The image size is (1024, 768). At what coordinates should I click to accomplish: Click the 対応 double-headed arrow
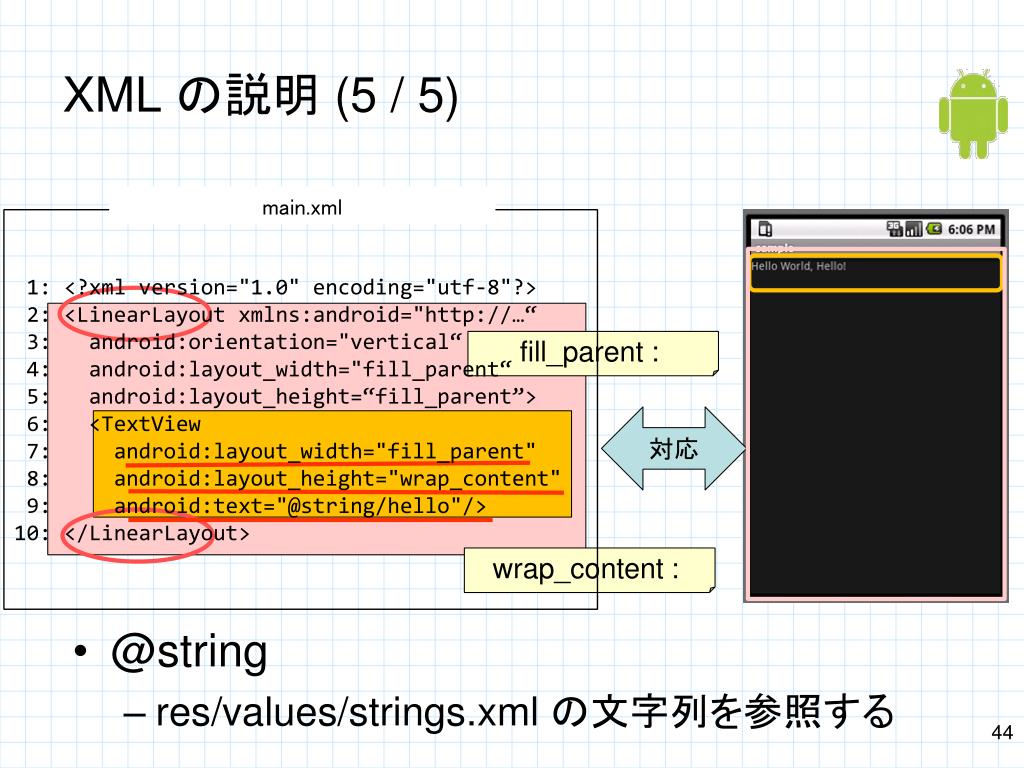673,449
